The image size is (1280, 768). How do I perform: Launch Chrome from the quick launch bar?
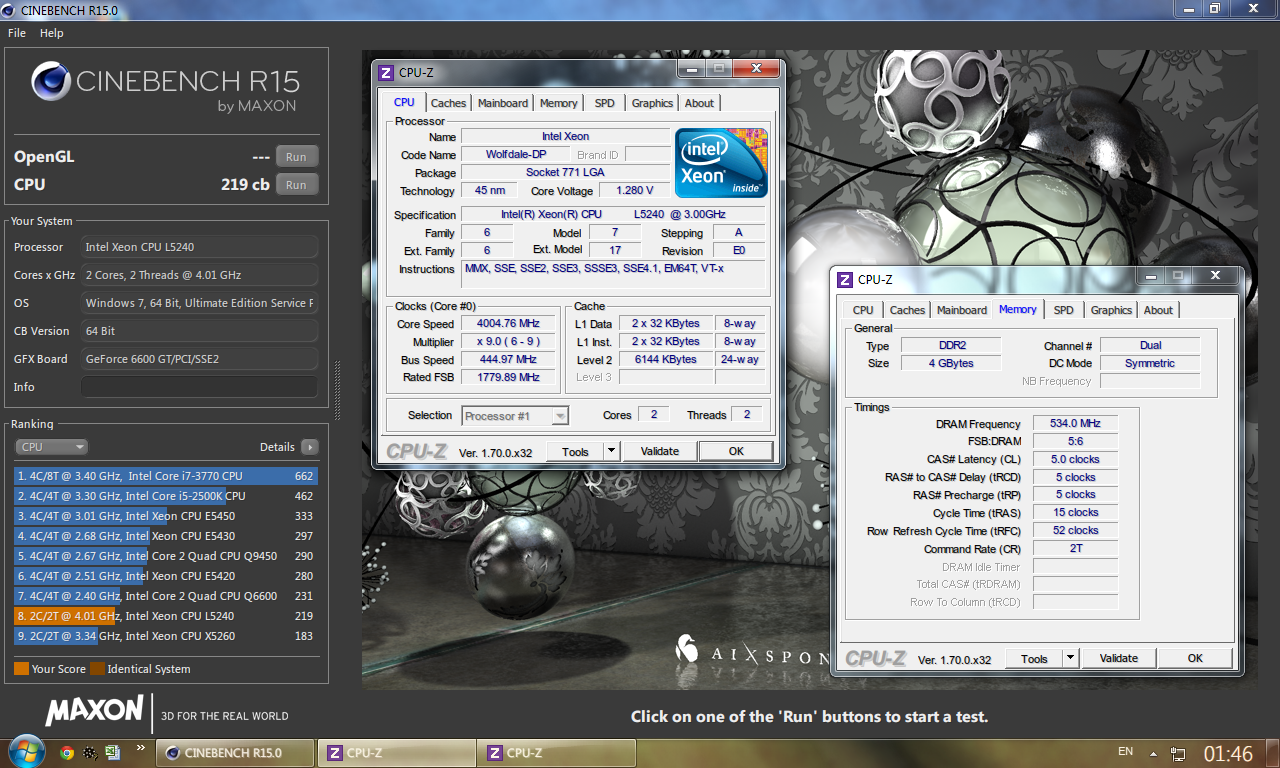click(x=67, y=752)
